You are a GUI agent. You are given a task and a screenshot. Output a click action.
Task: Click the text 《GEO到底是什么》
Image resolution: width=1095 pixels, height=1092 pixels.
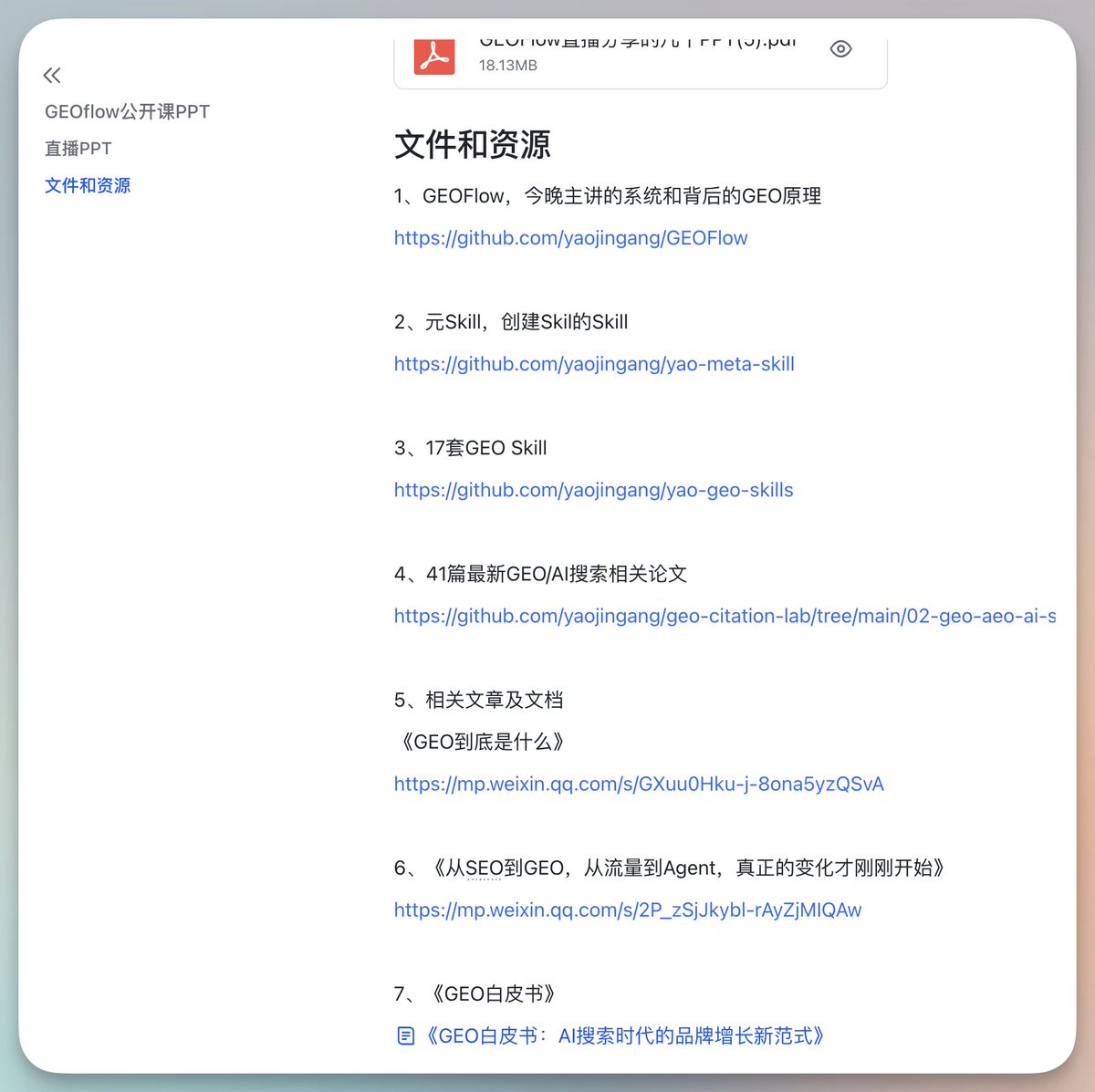pos(483,742)
